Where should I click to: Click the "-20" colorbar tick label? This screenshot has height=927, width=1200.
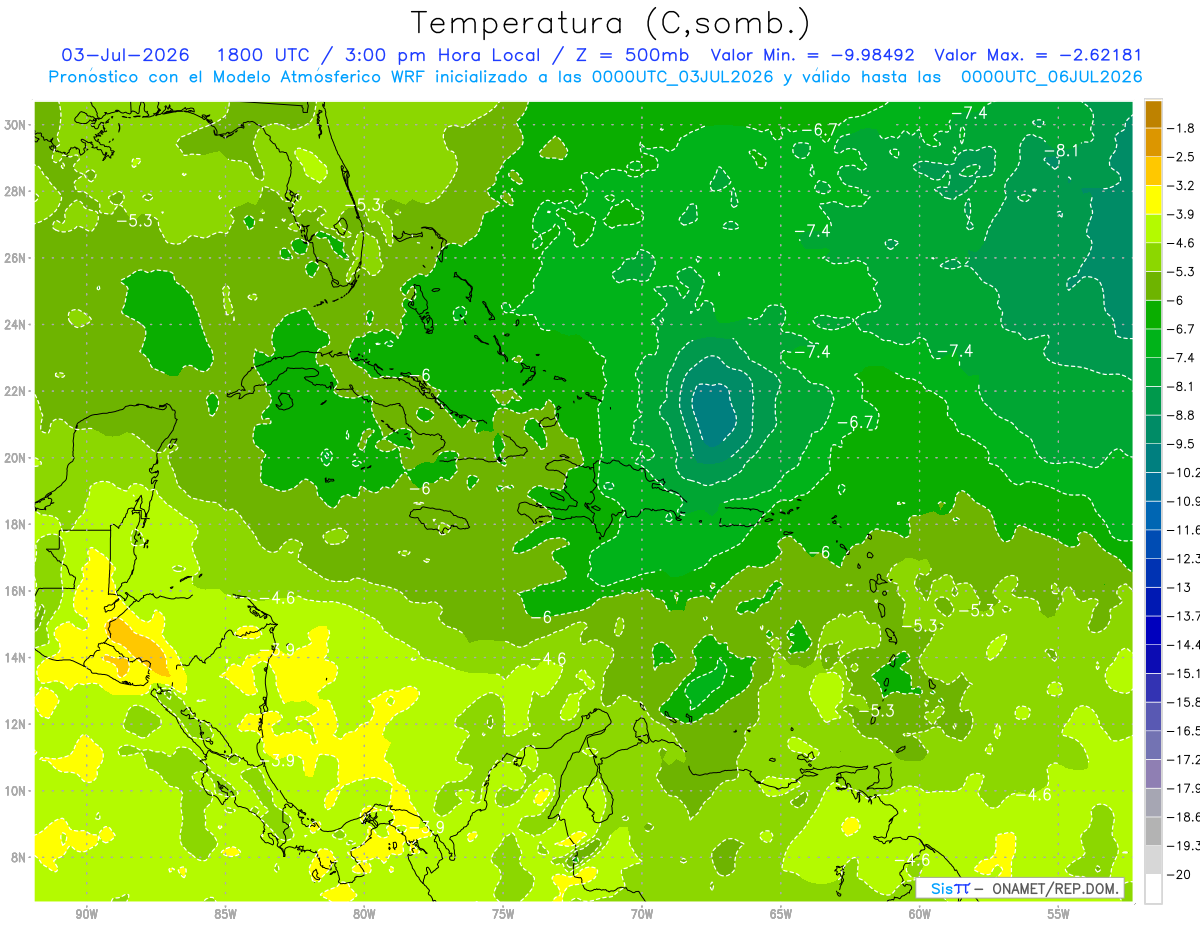(1179, 874)
